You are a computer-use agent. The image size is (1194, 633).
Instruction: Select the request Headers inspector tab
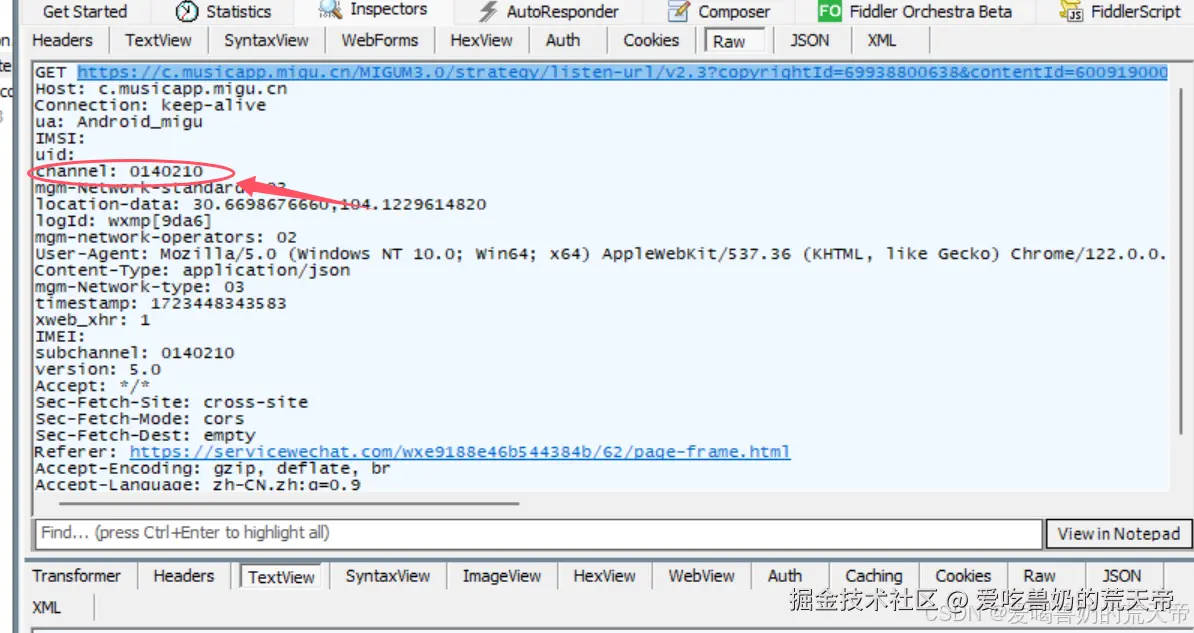[62, 40]
